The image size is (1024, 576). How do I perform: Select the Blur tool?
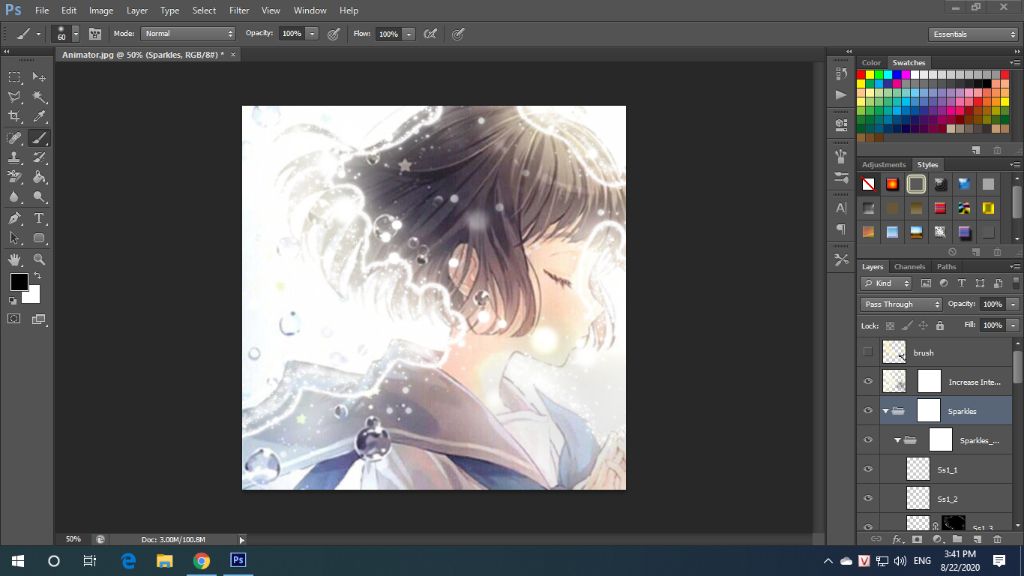pyautogui.click(x=14, y=197)
